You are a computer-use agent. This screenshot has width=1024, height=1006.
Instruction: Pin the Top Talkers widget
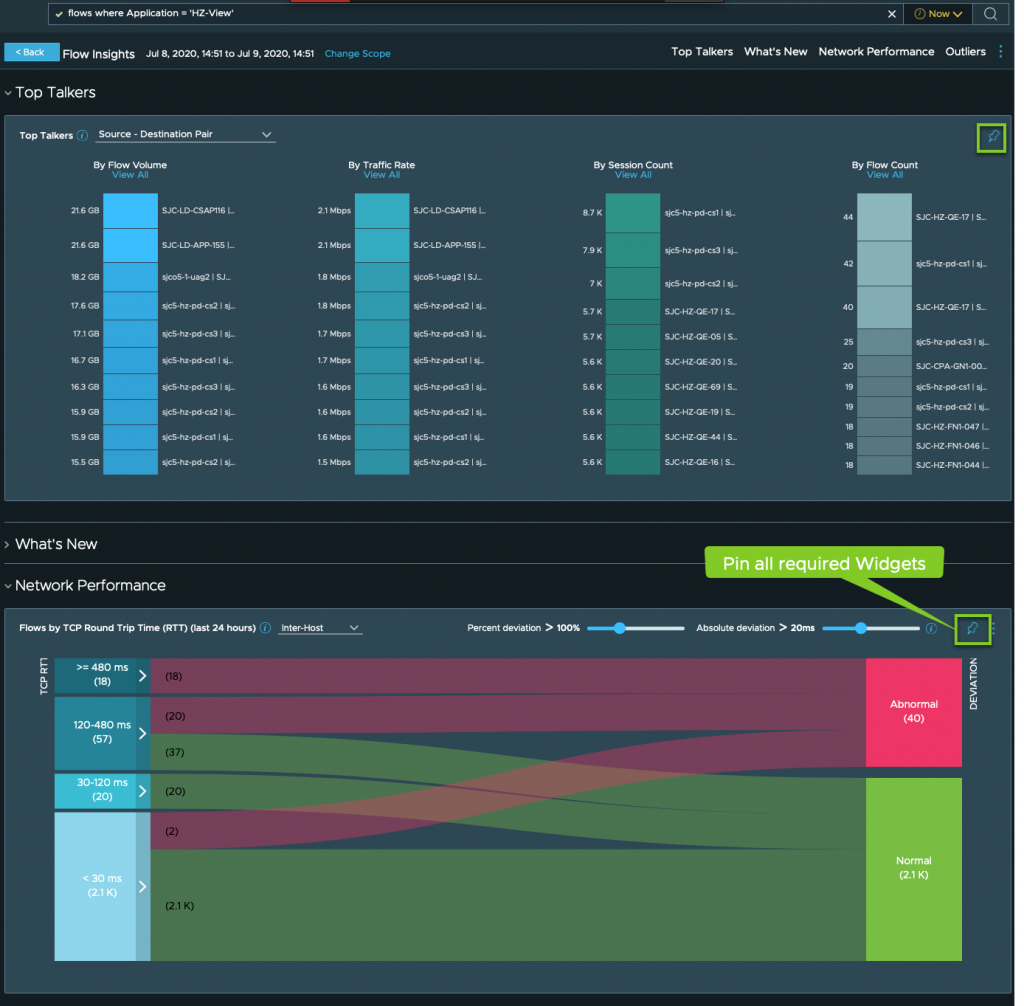991,138
